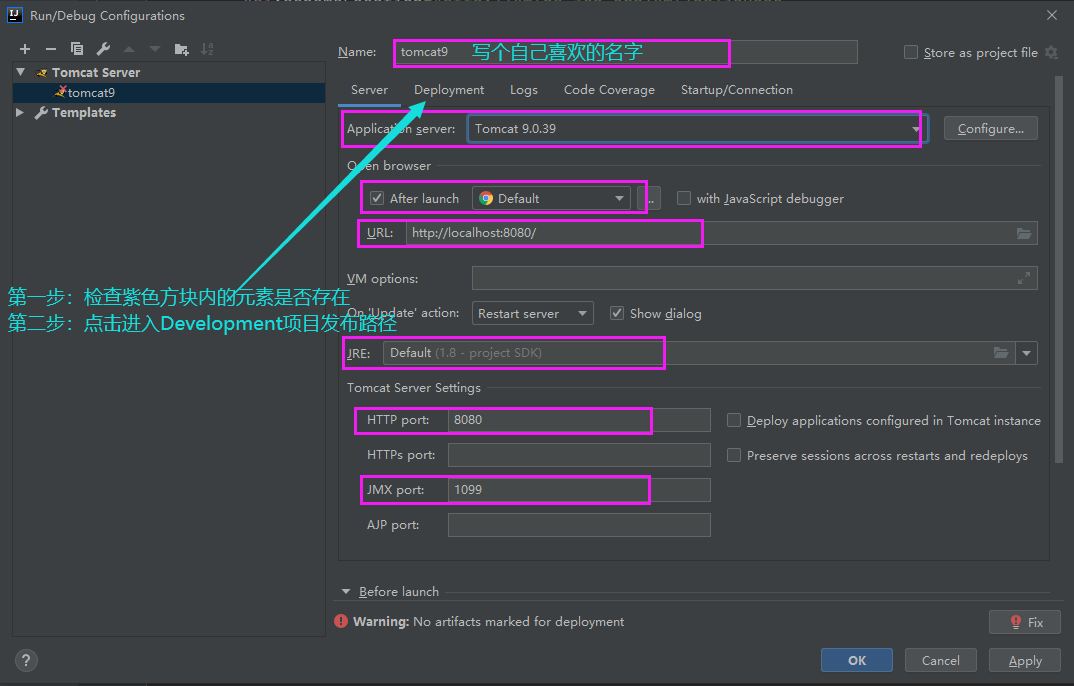1074x686 pixels.
Task: Click the Fix button
Action: pos(1025,622)
